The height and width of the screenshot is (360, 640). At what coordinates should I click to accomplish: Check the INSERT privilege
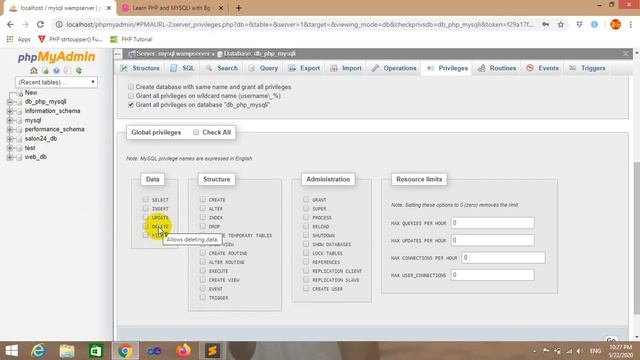146,208
